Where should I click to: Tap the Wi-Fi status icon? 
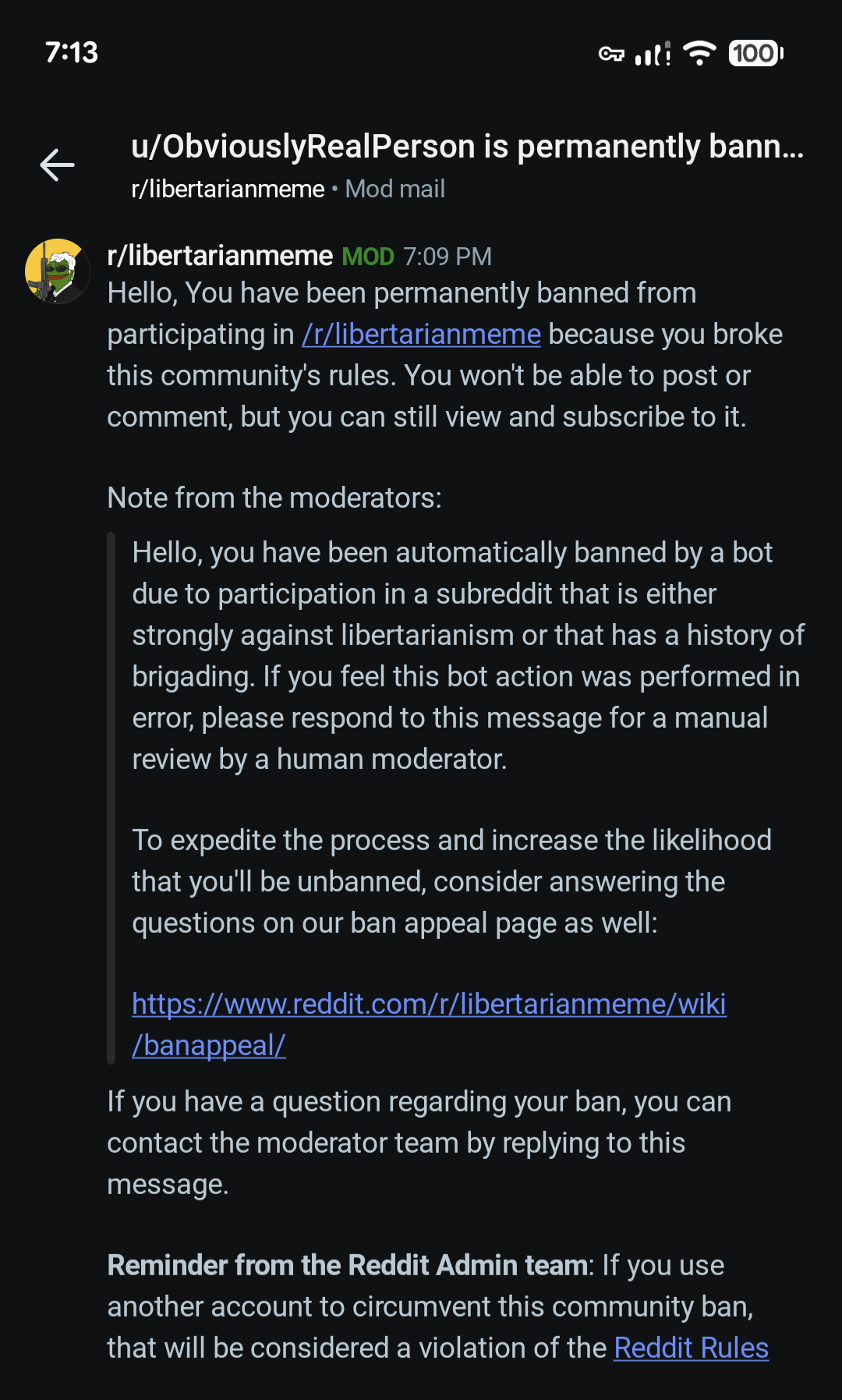(699, 53)
